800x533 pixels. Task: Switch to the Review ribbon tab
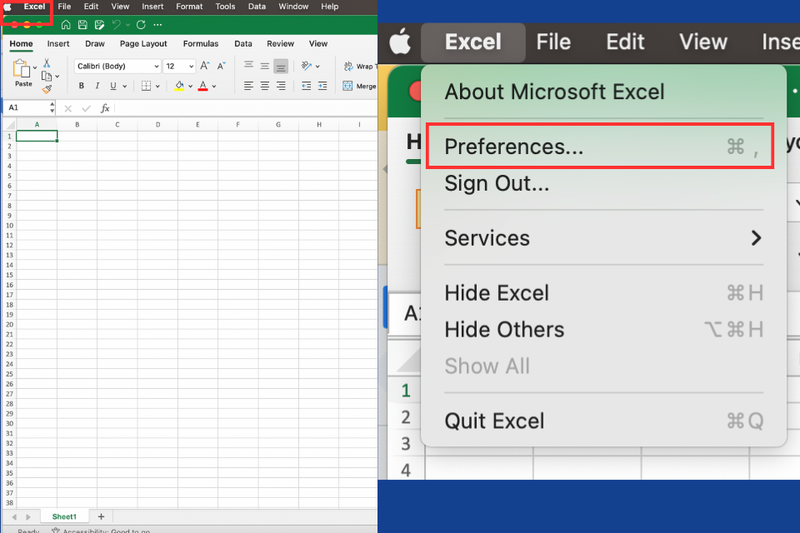(x=280, y=44)
